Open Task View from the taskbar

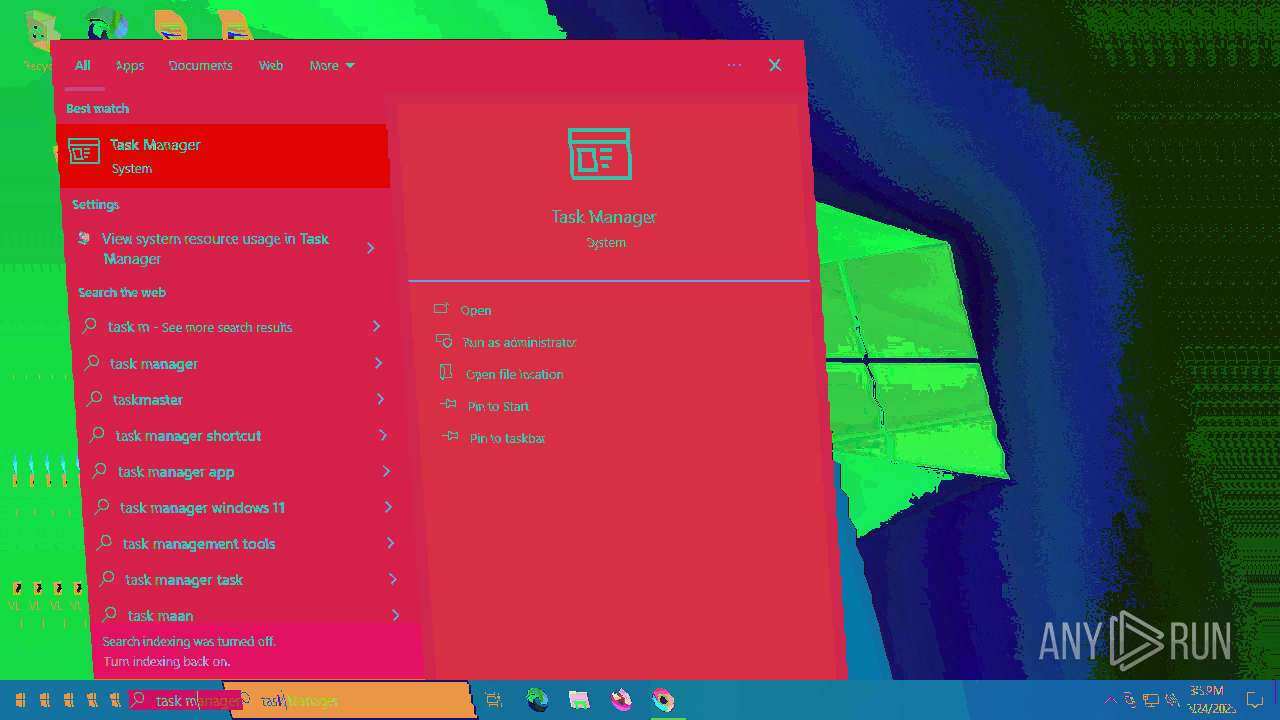point(493,701)
